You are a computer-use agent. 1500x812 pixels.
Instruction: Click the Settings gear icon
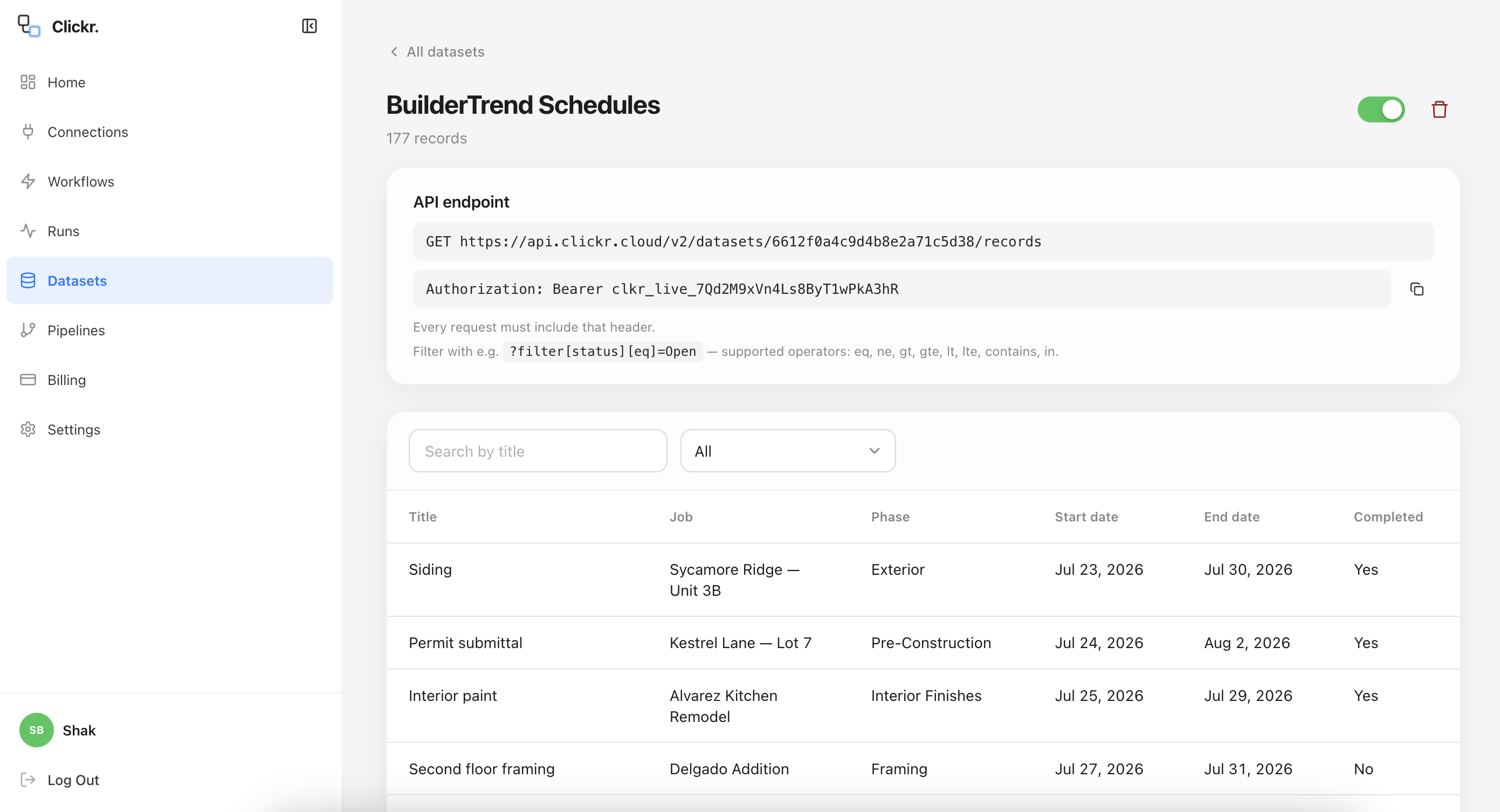click(x=28, y=429)
